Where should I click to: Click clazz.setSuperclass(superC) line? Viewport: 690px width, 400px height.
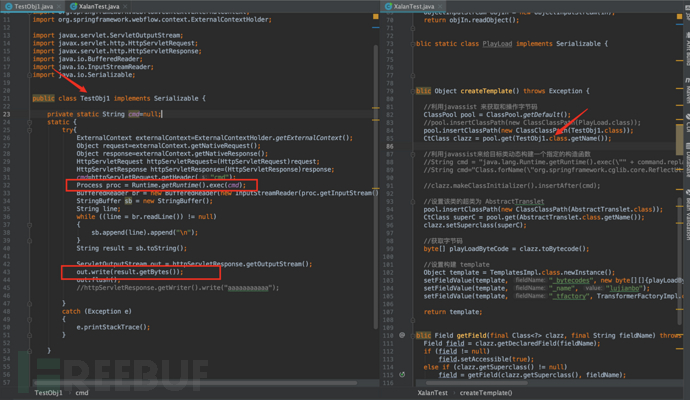475,225
